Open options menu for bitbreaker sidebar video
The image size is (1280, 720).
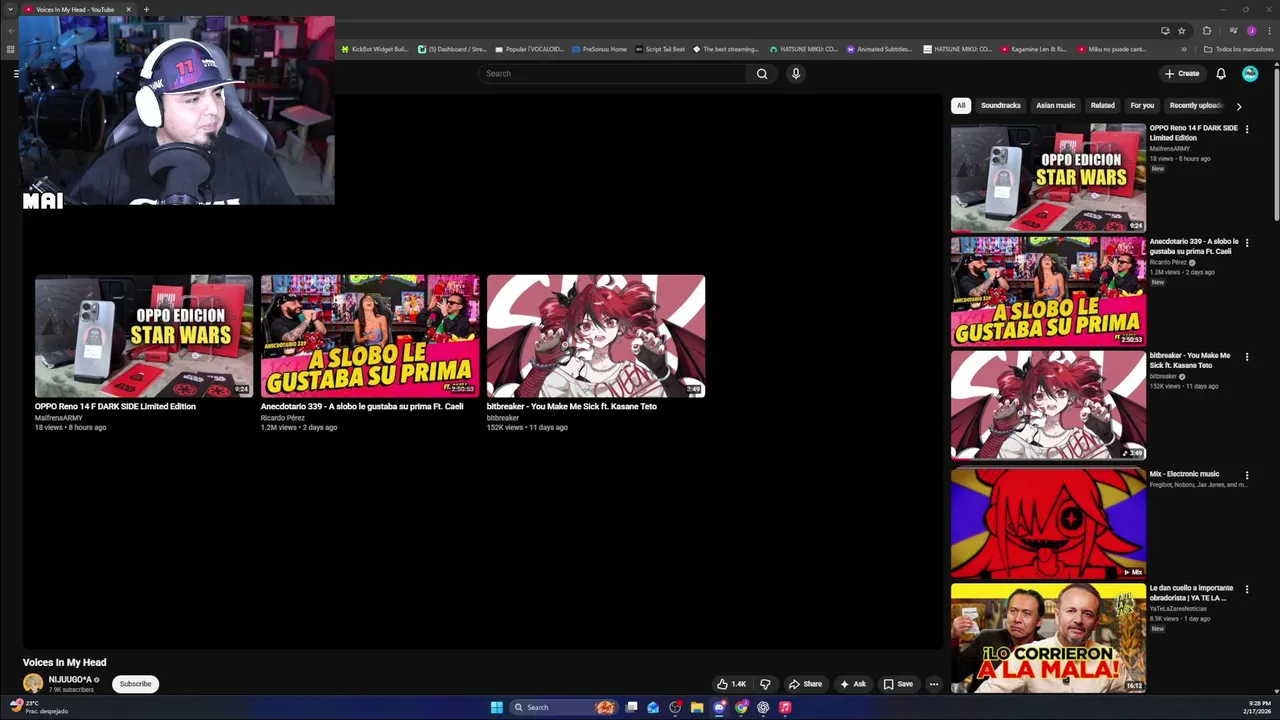tap(1247, 357)
